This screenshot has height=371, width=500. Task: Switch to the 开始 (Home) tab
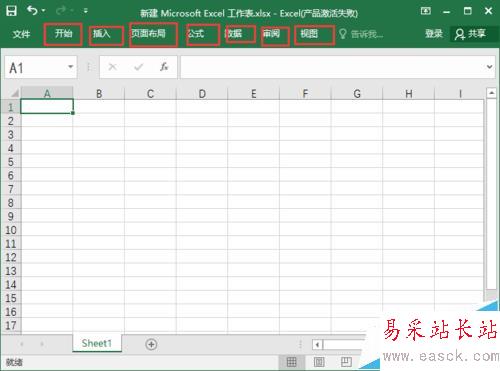[x=63, y=33]
